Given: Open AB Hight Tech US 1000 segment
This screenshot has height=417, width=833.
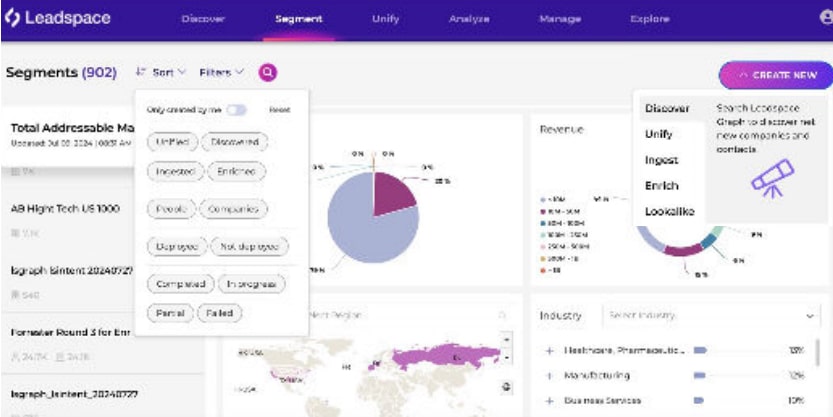Looking at the screenshot, I should click(69, 219).
